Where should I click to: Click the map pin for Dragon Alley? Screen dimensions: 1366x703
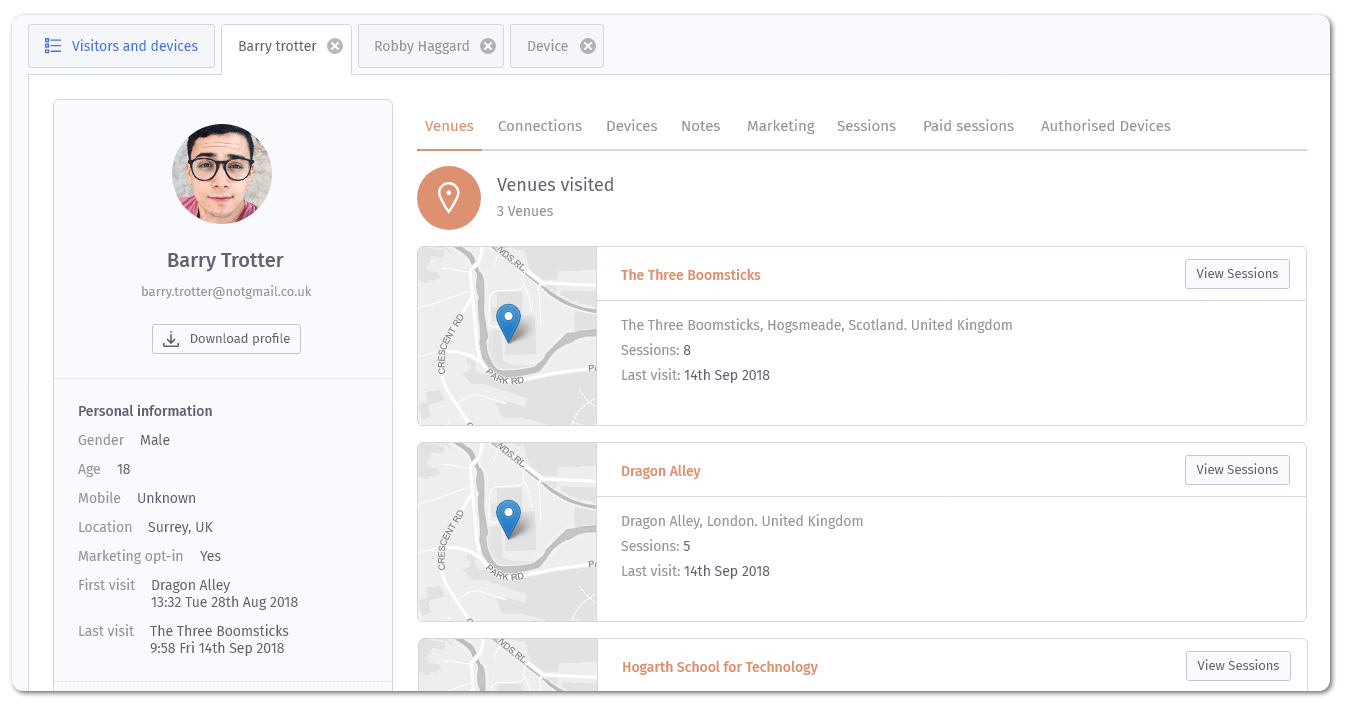point(509,518)
